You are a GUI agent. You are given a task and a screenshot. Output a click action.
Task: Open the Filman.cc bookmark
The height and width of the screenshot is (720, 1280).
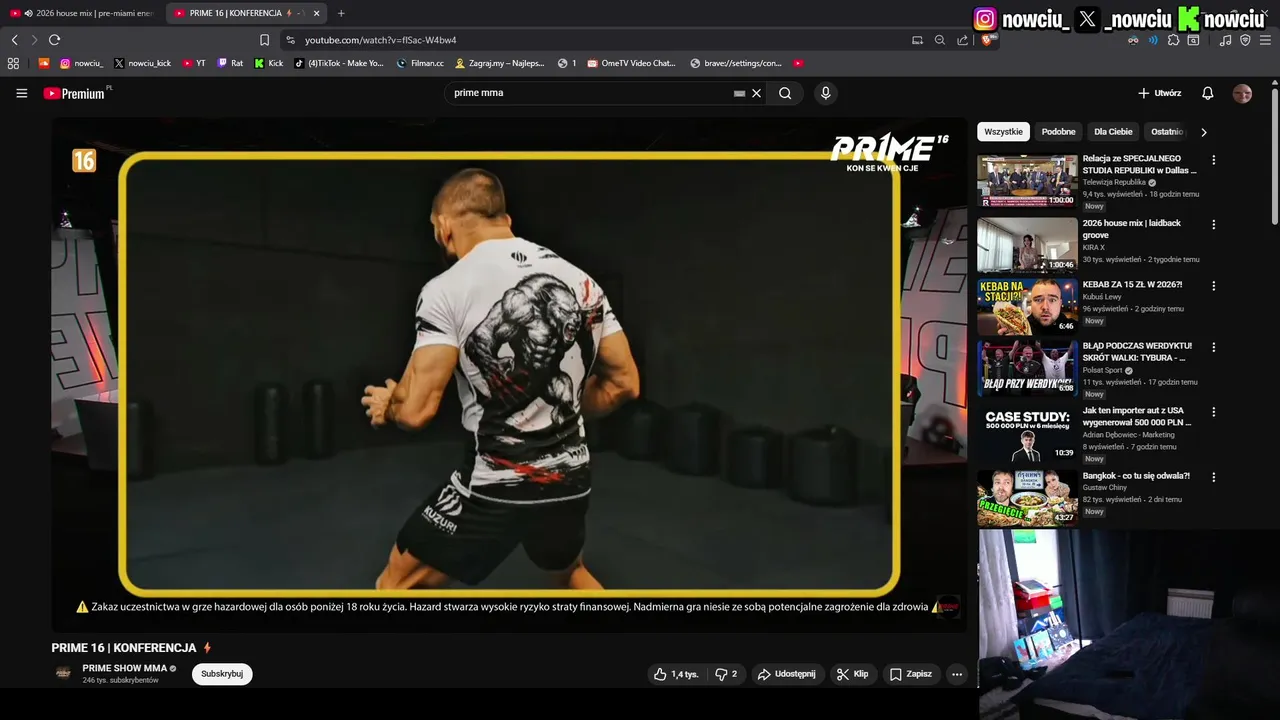[x=420, y=63]
